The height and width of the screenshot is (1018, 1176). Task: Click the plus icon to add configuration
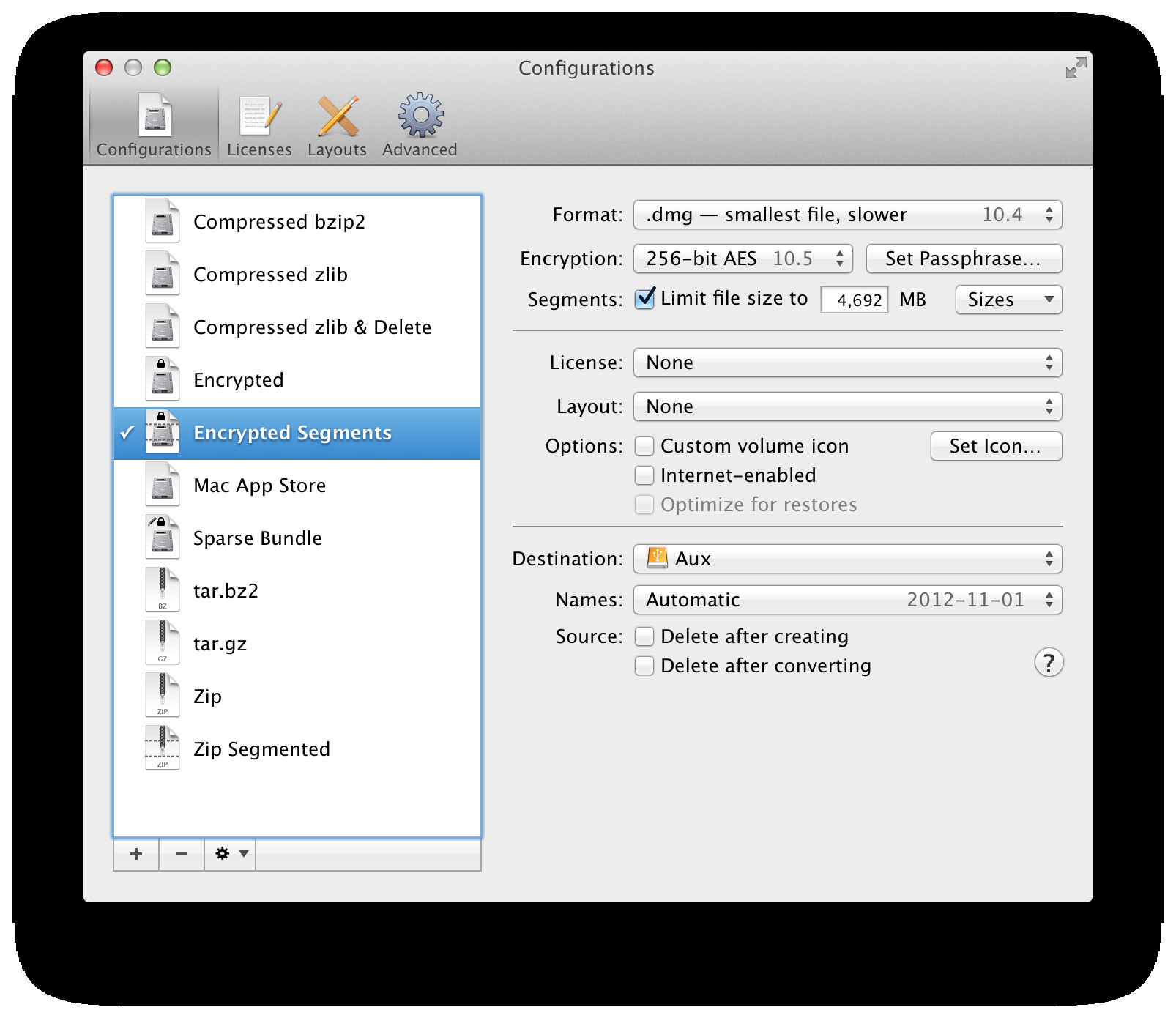(x=136, y=854)
